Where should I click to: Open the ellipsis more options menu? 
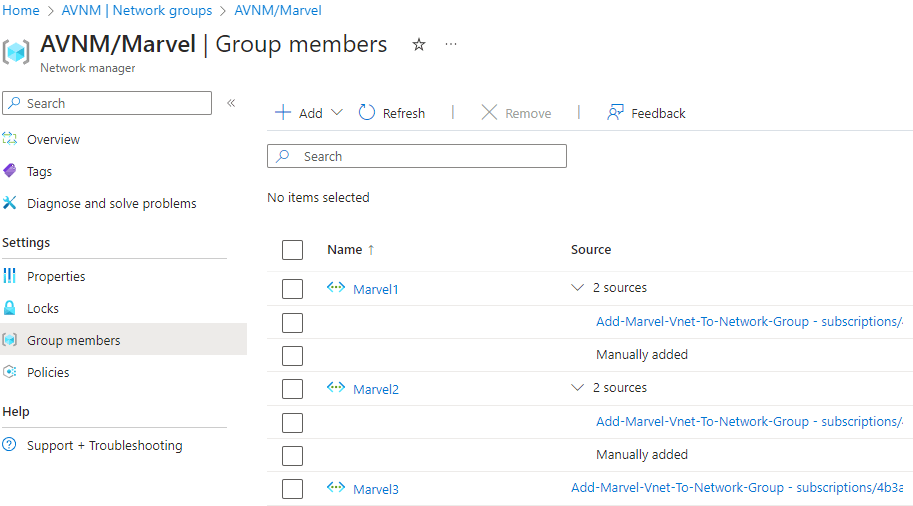tap(451, 45)
